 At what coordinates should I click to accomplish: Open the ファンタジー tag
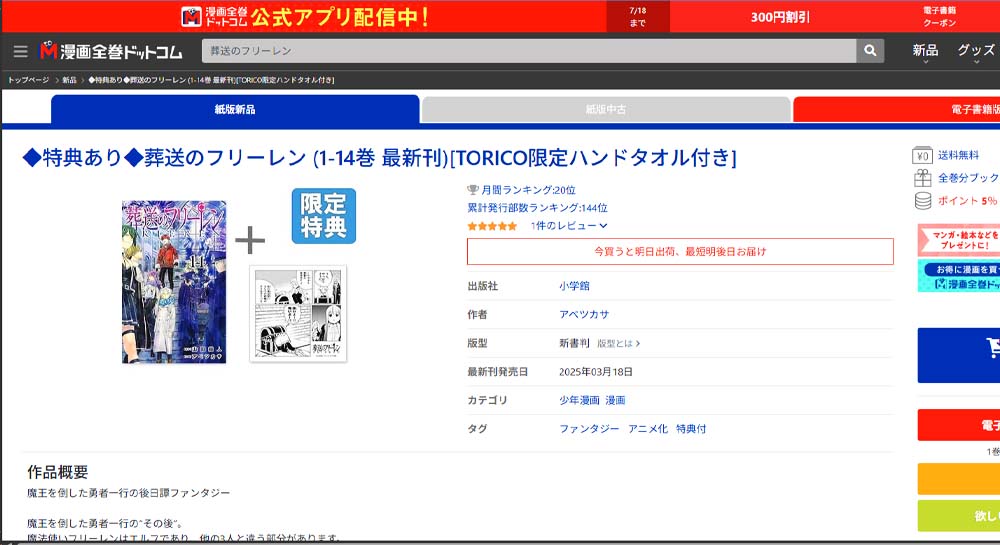pyautogui.click(x=589, y=429)
